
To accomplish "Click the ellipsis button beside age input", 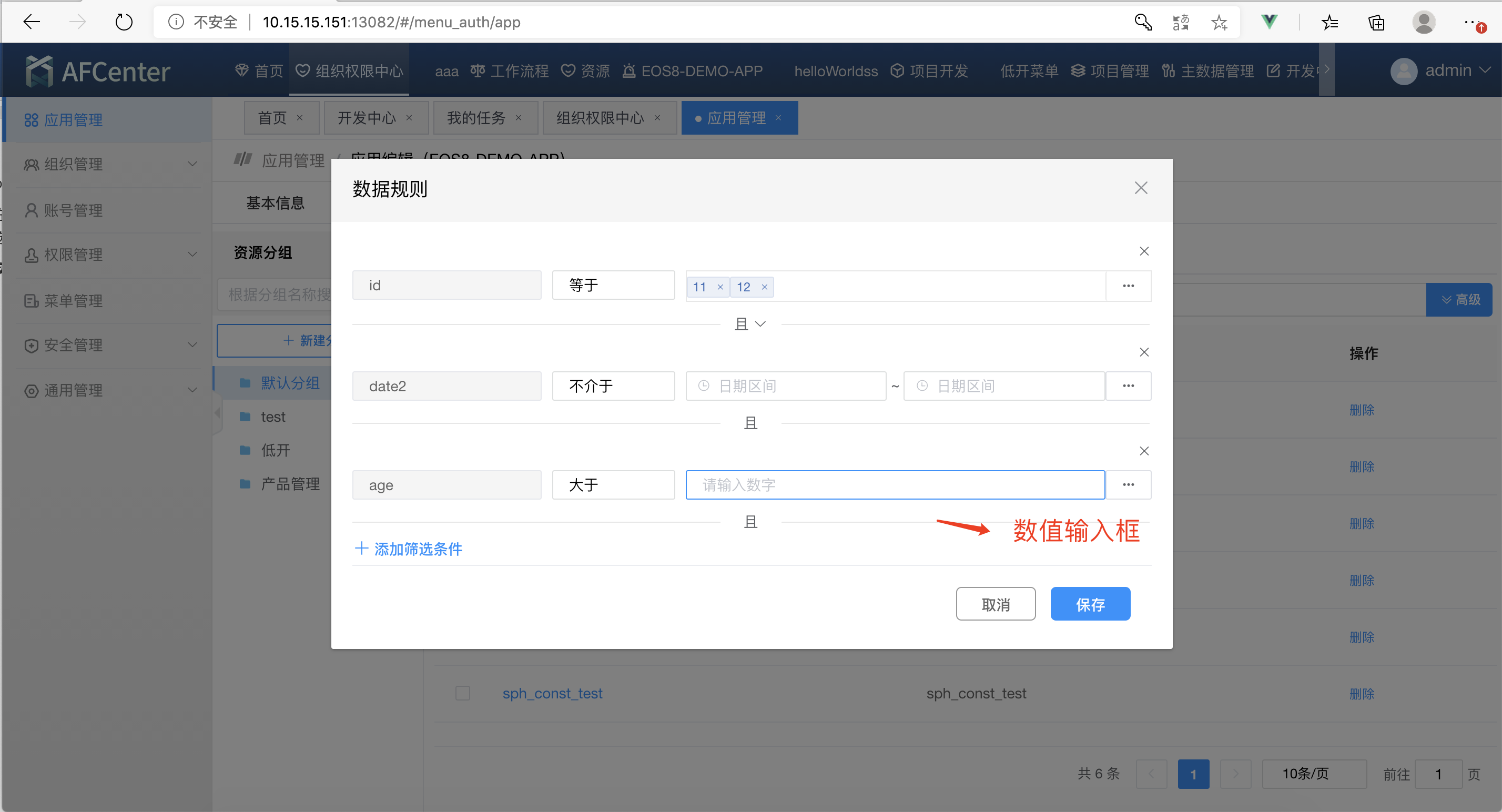I will tap(1128, 484).
